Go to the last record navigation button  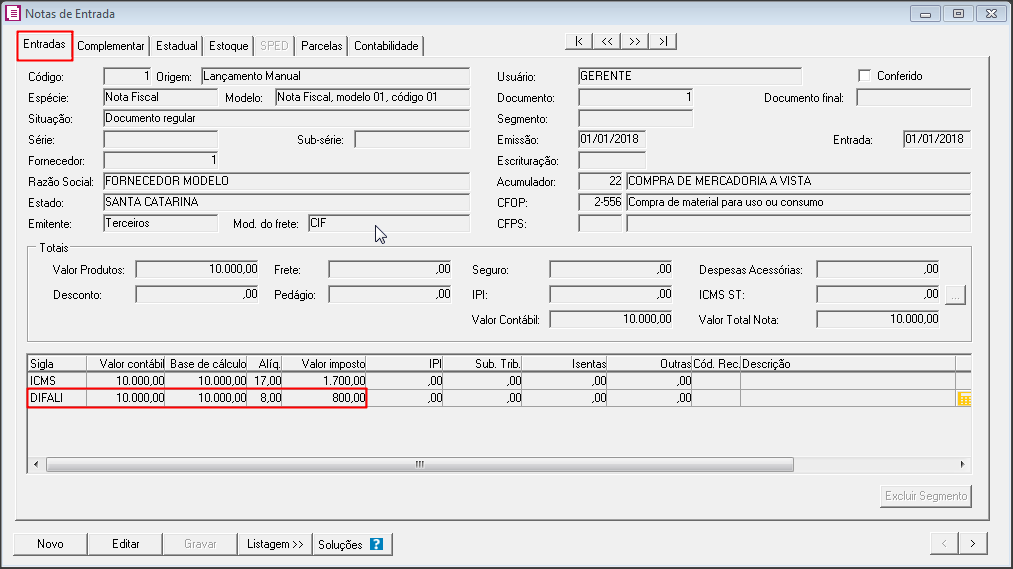(x=663, y=41)
